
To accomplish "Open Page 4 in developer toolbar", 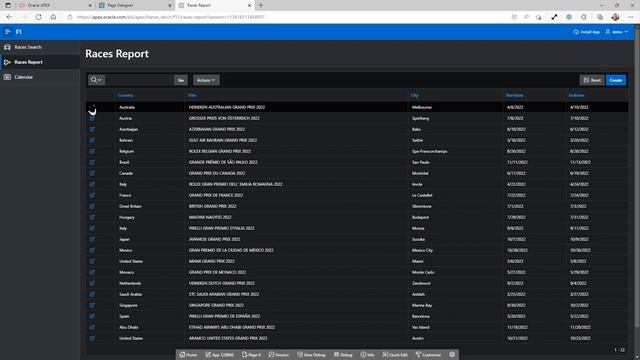I will tap(251, 355).
